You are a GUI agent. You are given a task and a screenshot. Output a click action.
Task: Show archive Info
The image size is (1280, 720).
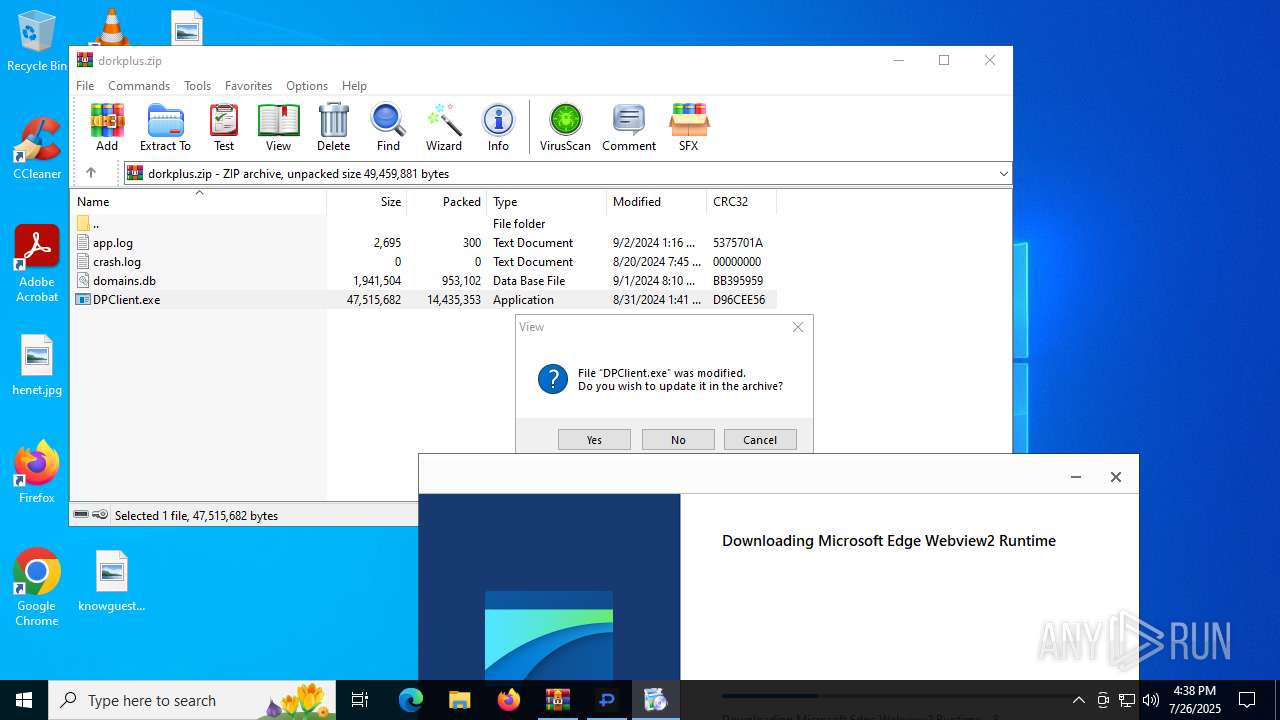(x=498, y=127)
